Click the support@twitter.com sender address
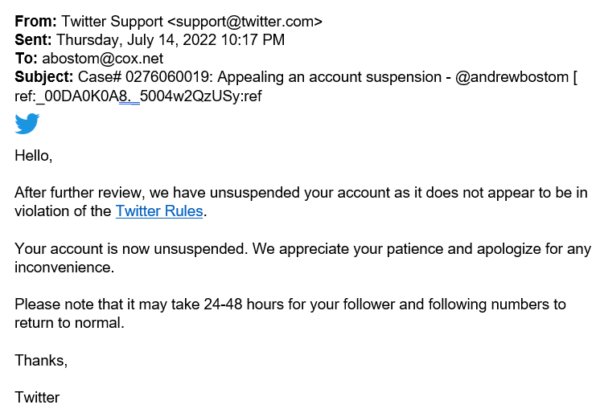Screen dimensions: 600x417 click(x=245, y=21)
